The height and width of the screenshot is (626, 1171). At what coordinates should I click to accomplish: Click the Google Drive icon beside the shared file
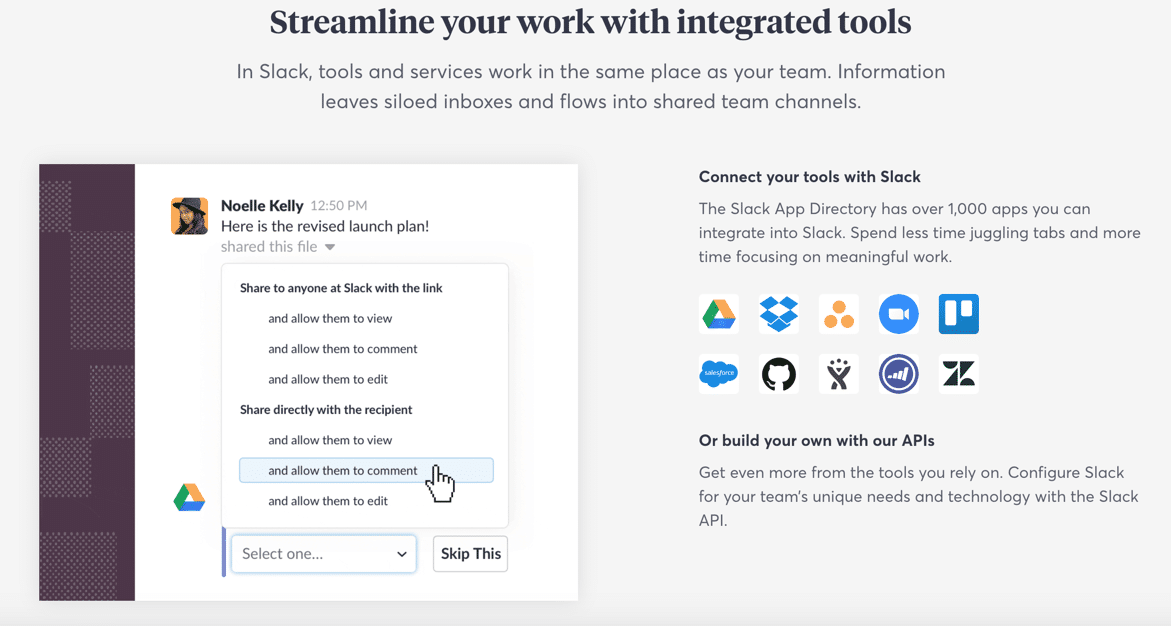click(x=189, y=497)
